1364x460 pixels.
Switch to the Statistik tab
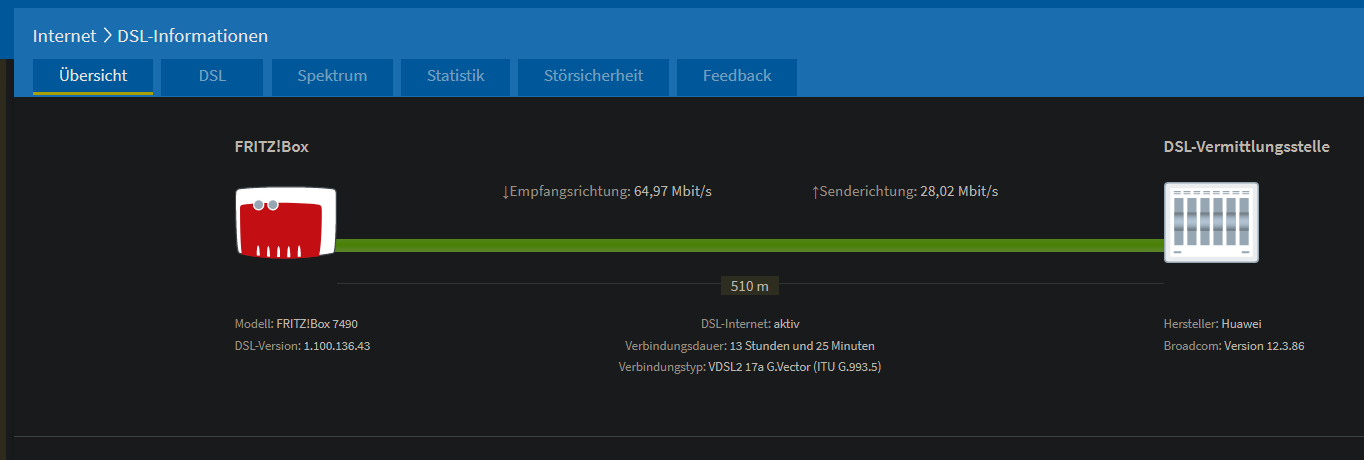(x=455, y=76)
